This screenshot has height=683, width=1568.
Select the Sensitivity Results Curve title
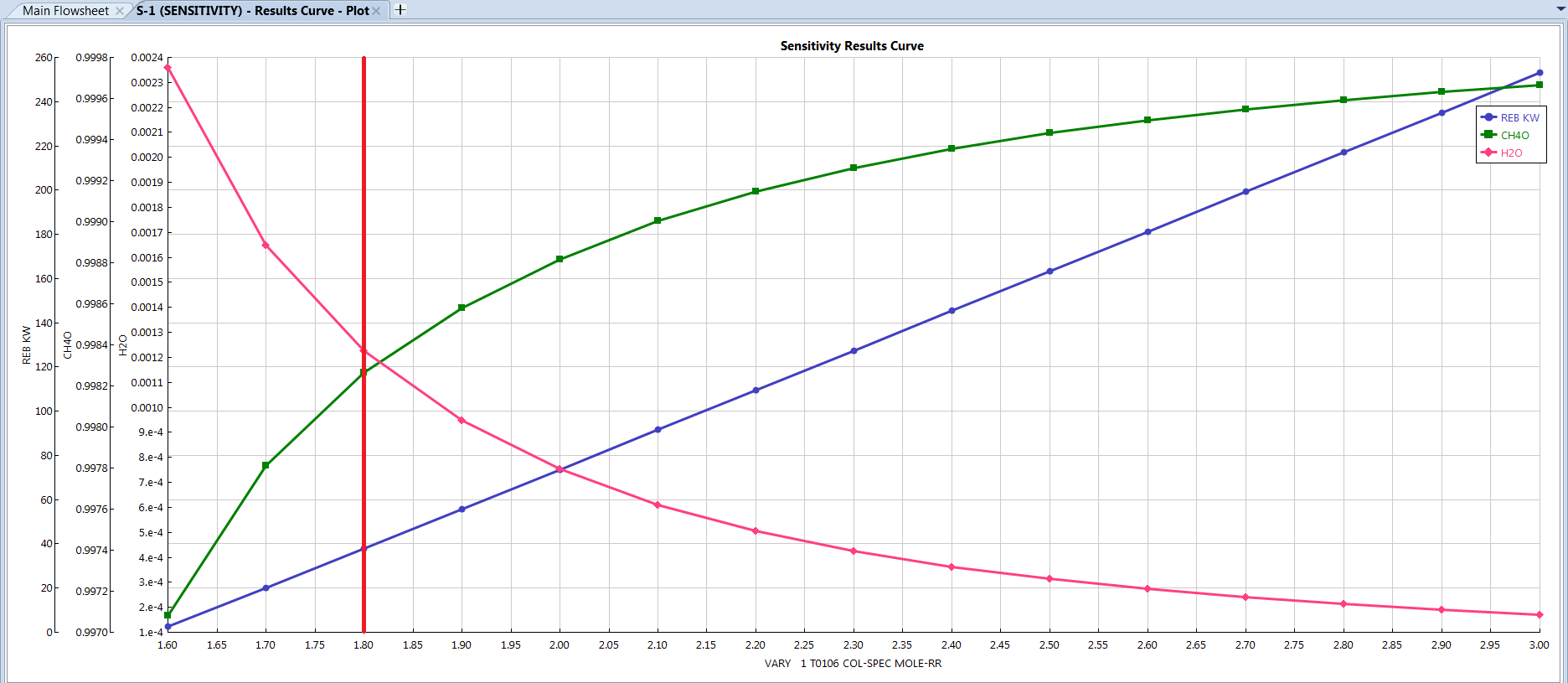coord(852,46)
